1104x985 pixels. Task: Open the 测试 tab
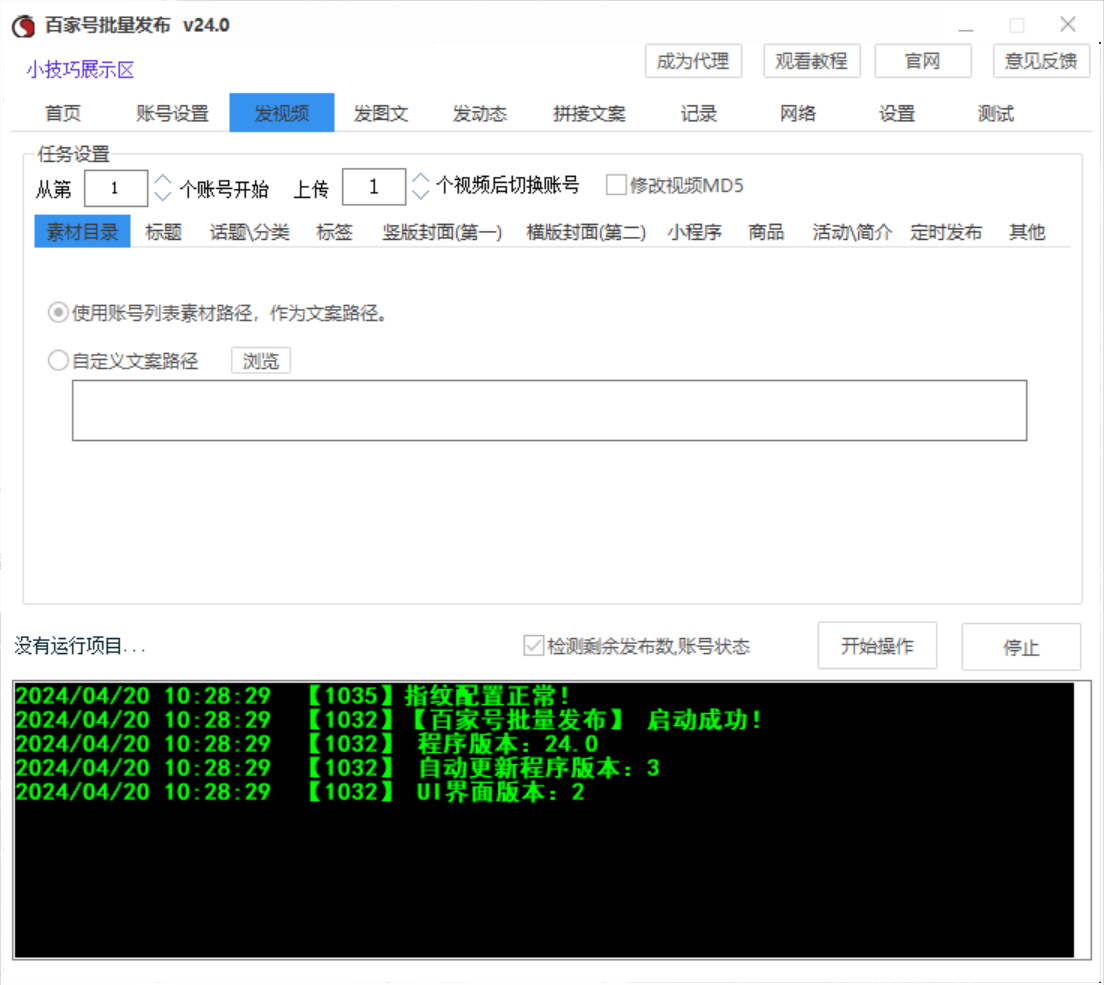[x=996, y=113]
